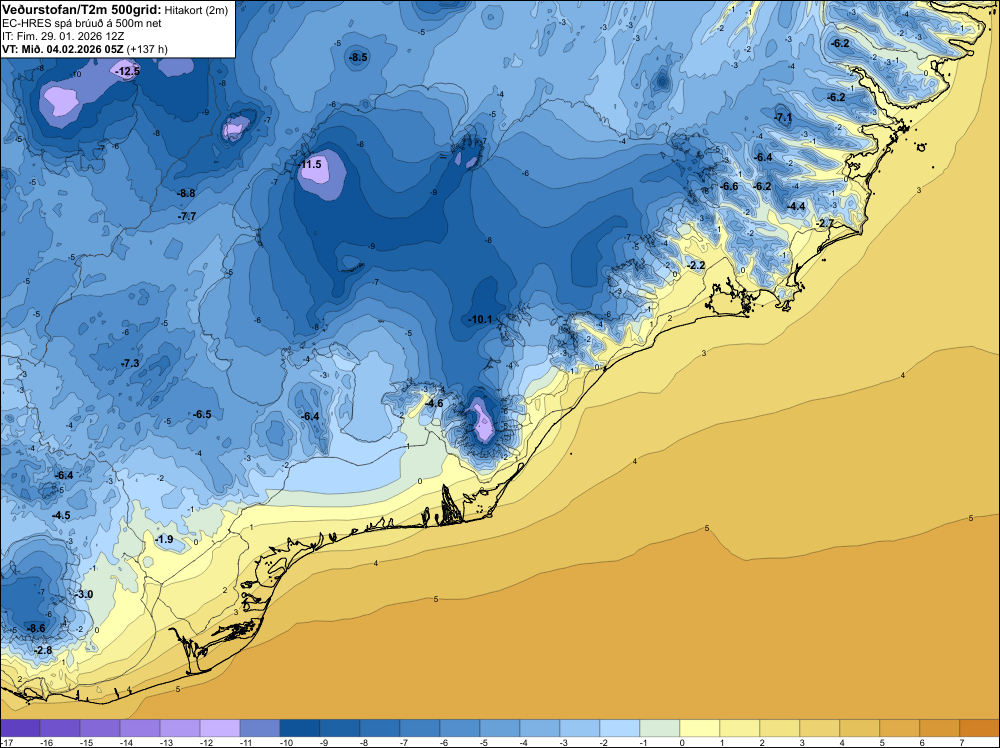
Task: Click the dark blue legend swatch between -10 and -9
Action: [300, 728]
